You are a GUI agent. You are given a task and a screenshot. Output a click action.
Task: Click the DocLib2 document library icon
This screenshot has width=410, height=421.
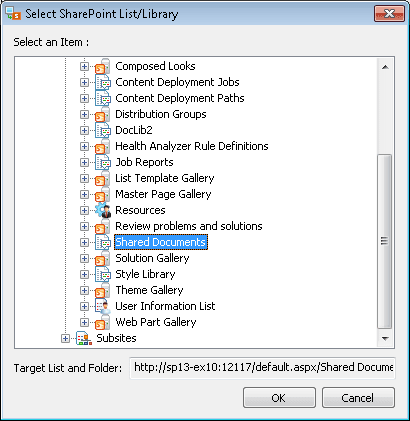point(103,130)
